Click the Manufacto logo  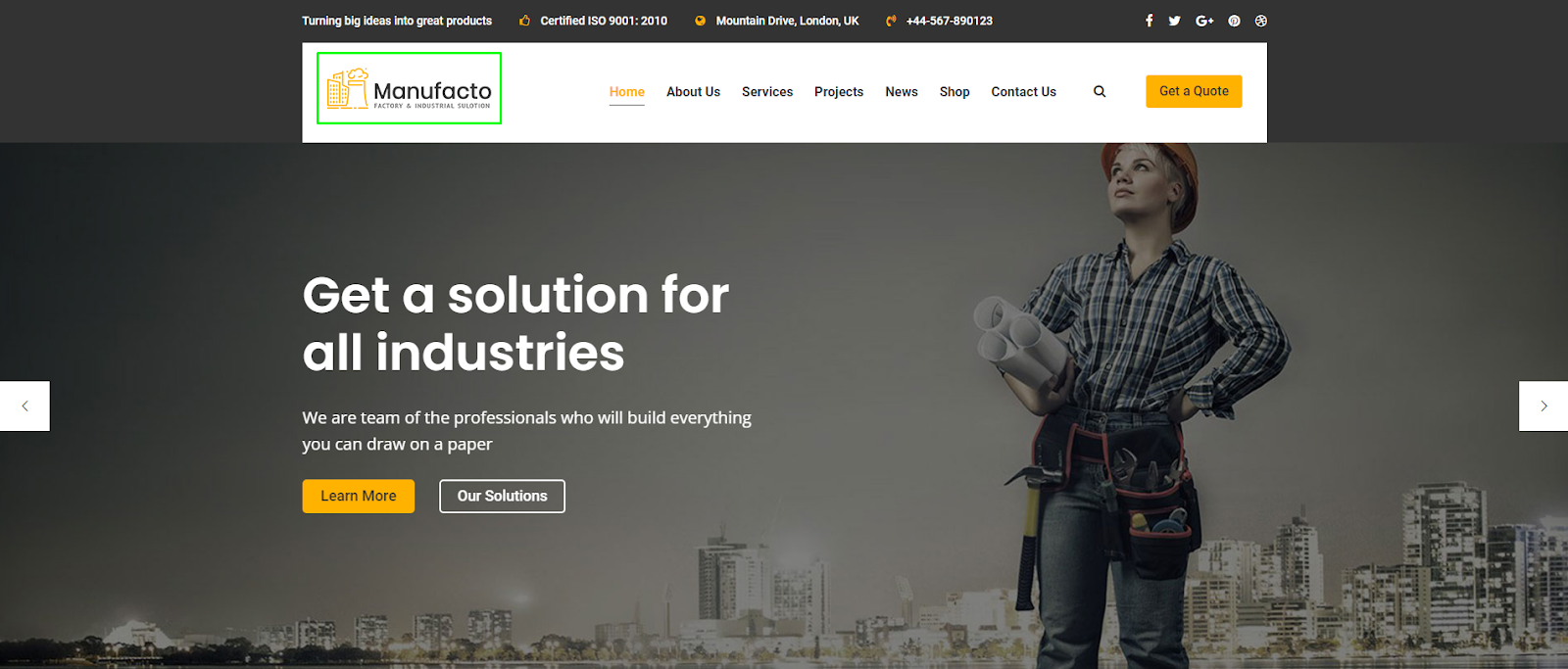tap(409, 89)
